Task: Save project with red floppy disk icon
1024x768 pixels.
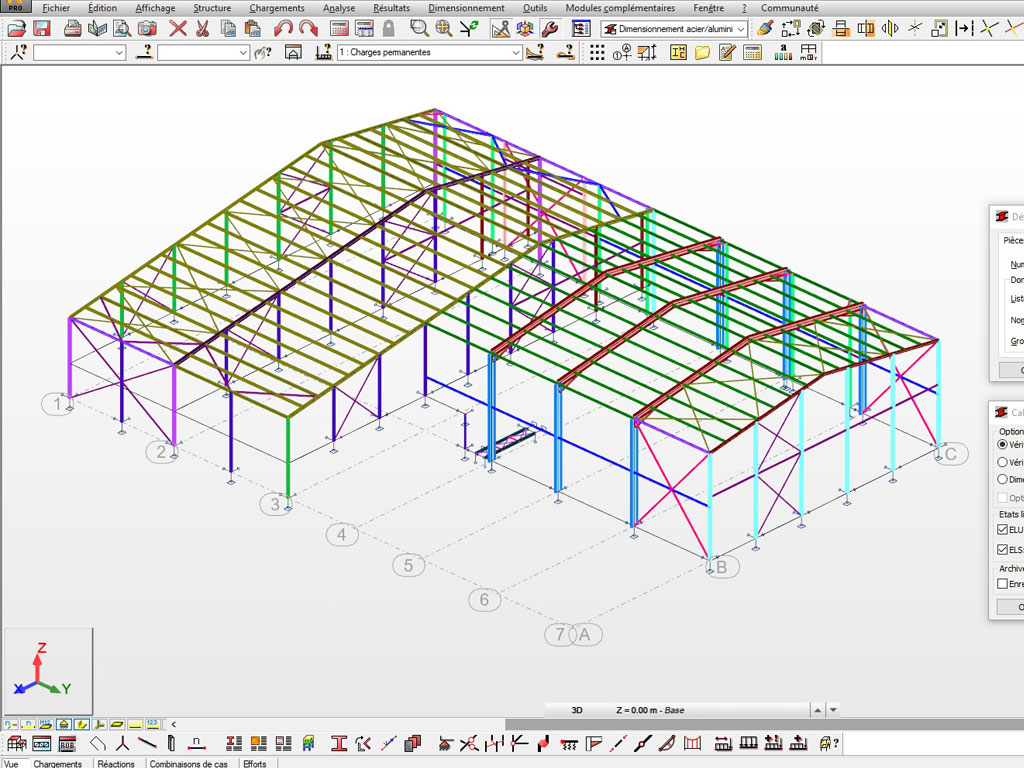Action: tap(42, 28)
